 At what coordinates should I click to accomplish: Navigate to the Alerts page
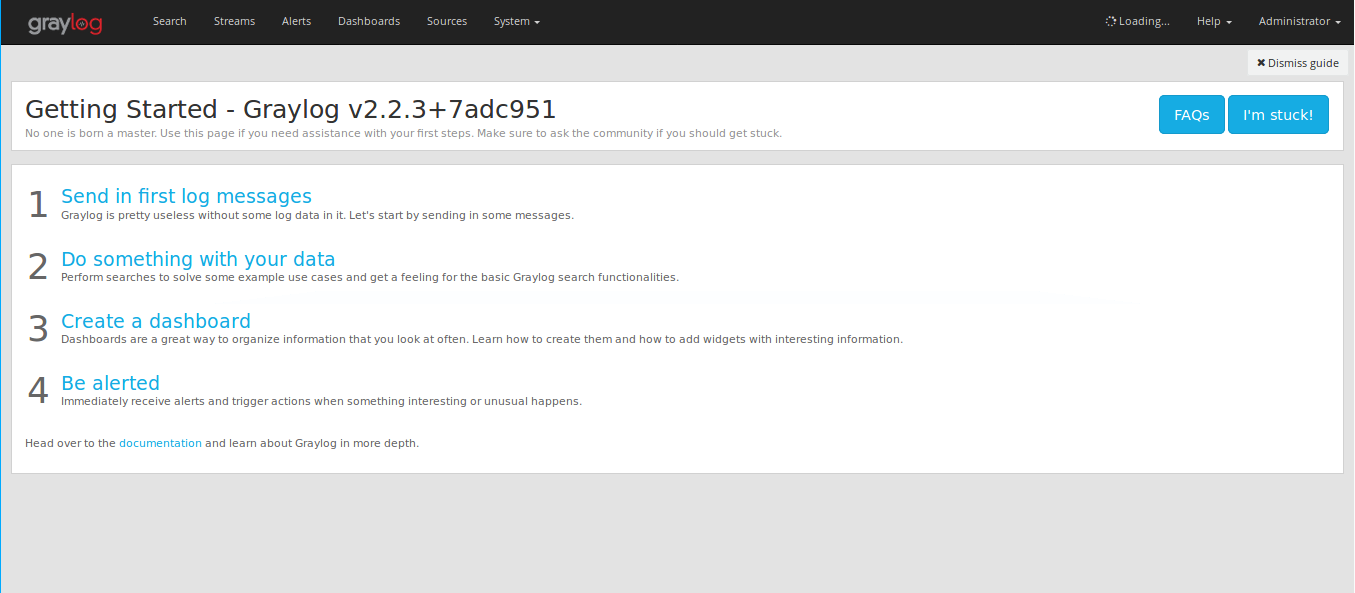tap(296, 21)
